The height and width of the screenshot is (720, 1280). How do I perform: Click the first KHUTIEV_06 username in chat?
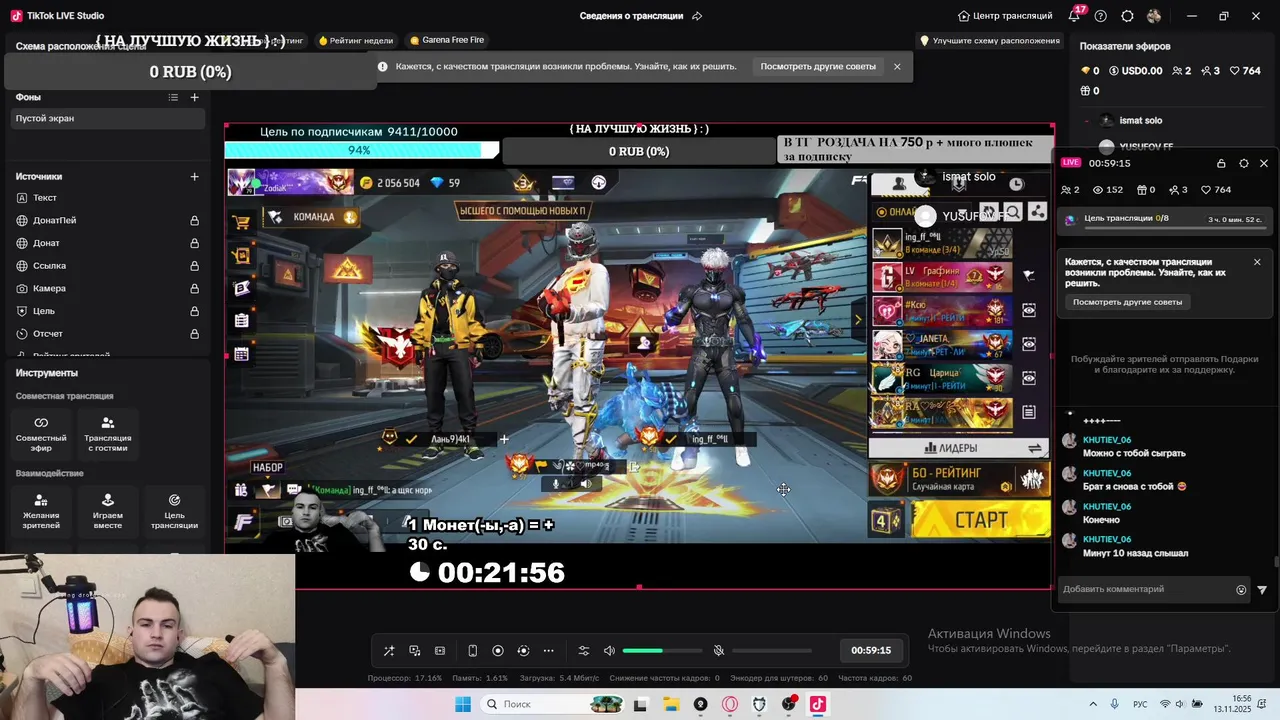(1107, 440)
